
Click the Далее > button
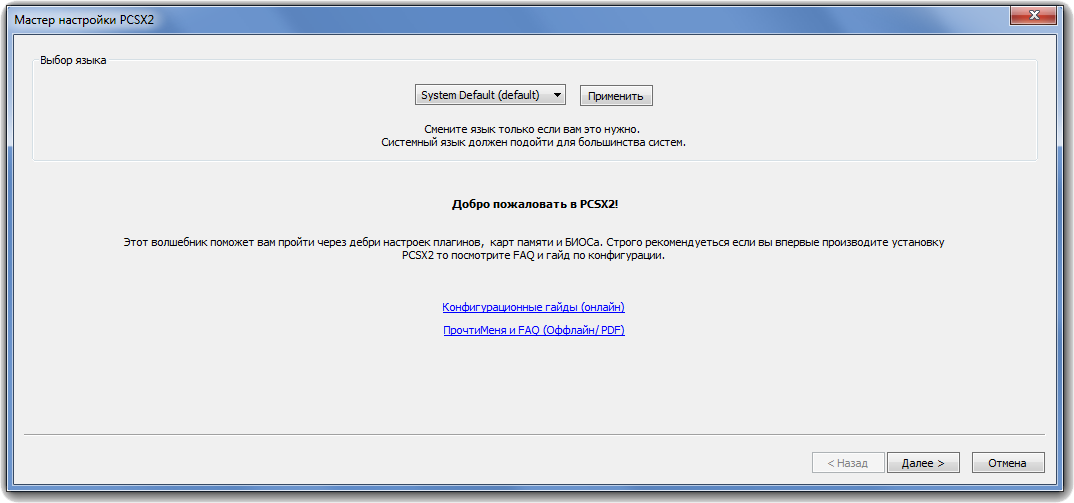click(923, 463)
